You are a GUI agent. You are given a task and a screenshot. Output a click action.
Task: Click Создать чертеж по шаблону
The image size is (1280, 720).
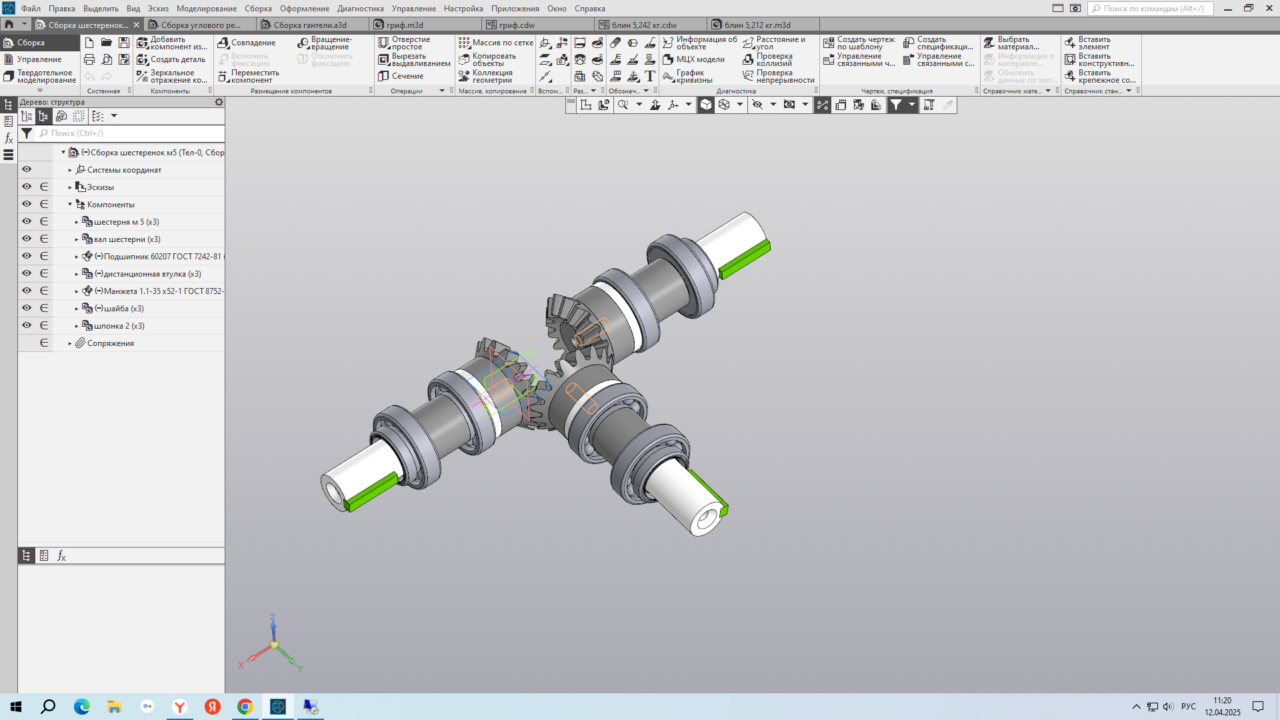click(x=860, y=43)
